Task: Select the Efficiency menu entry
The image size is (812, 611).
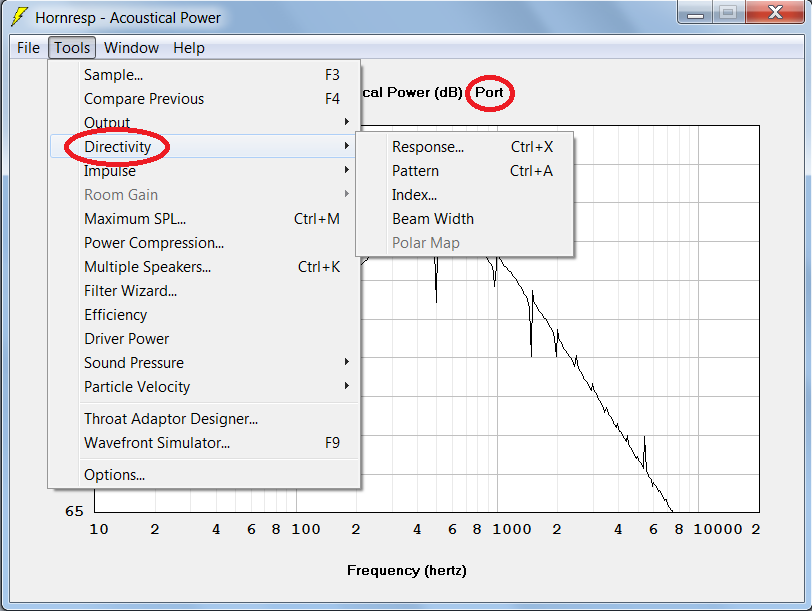Action: coord(205,314)
